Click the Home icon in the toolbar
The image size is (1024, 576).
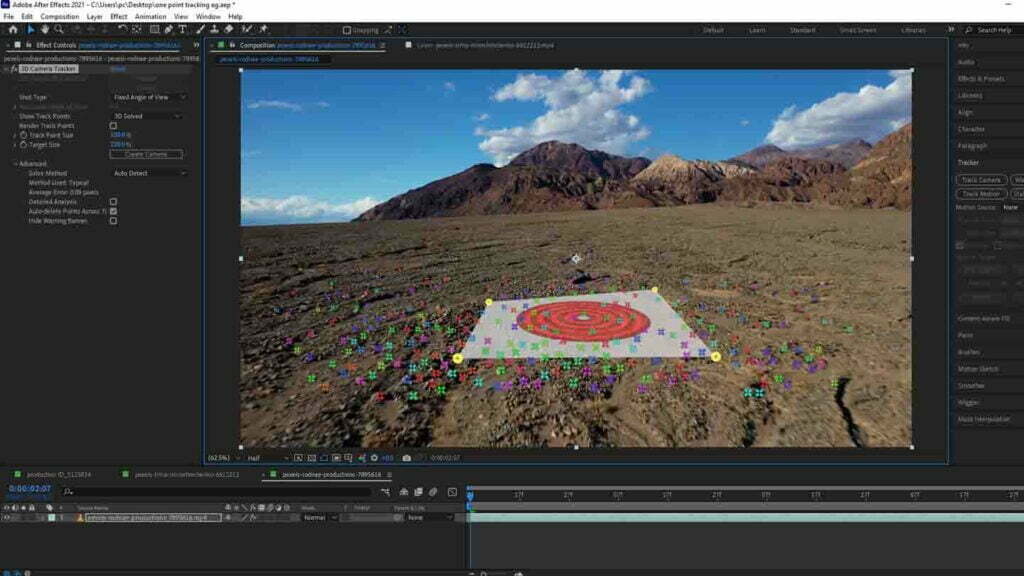pyautogui.click(x=12, y=30)
